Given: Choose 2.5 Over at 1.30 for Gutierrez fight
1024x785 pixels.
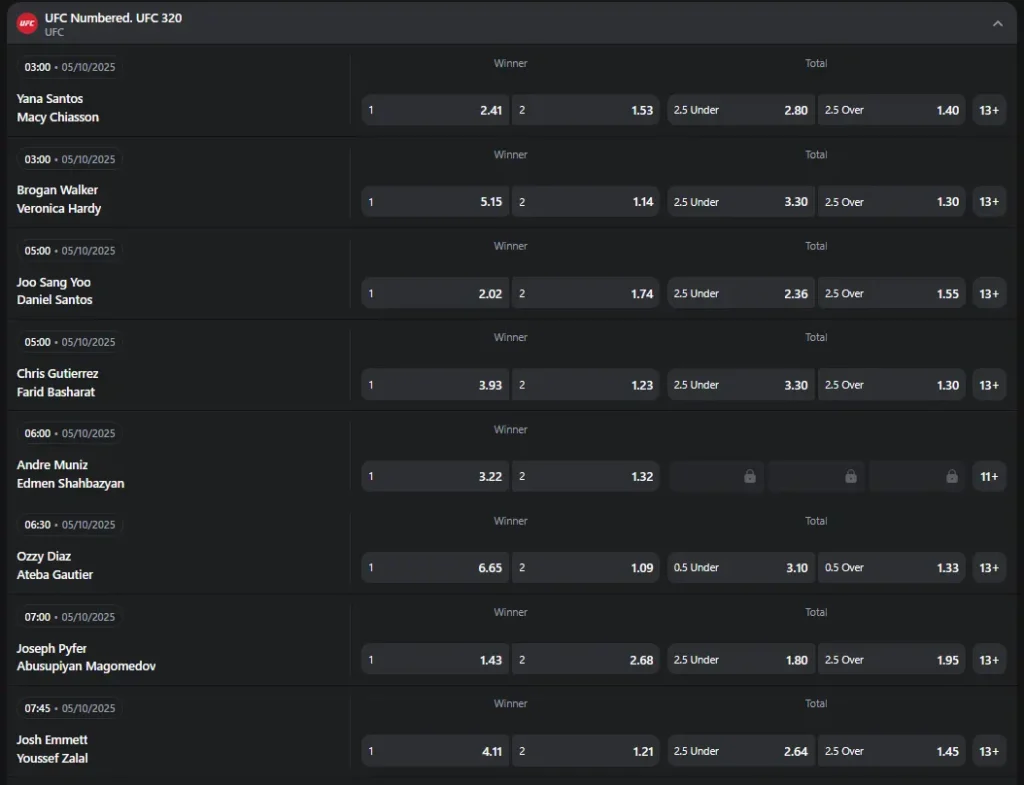Looking at the screenshot, I should click(x=891, y=385).
